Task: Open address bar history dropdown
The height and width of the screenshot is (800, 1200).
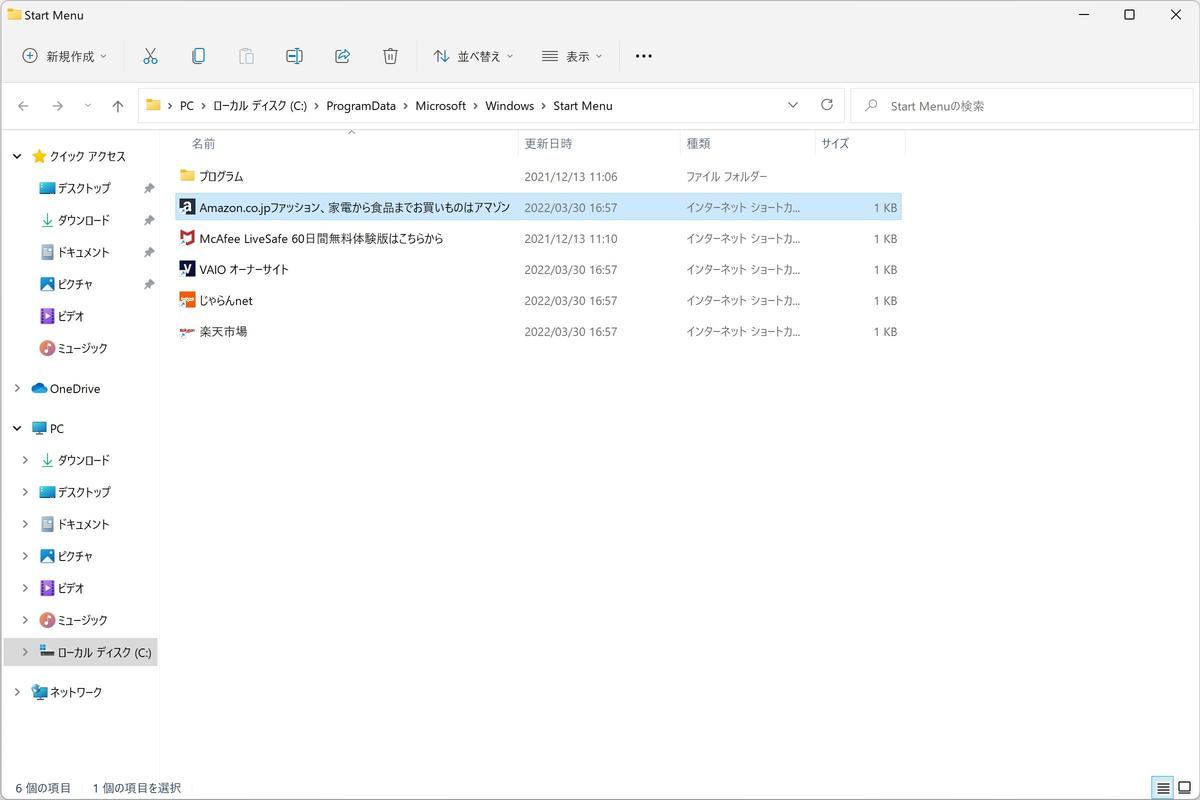Action: point(793,105)
